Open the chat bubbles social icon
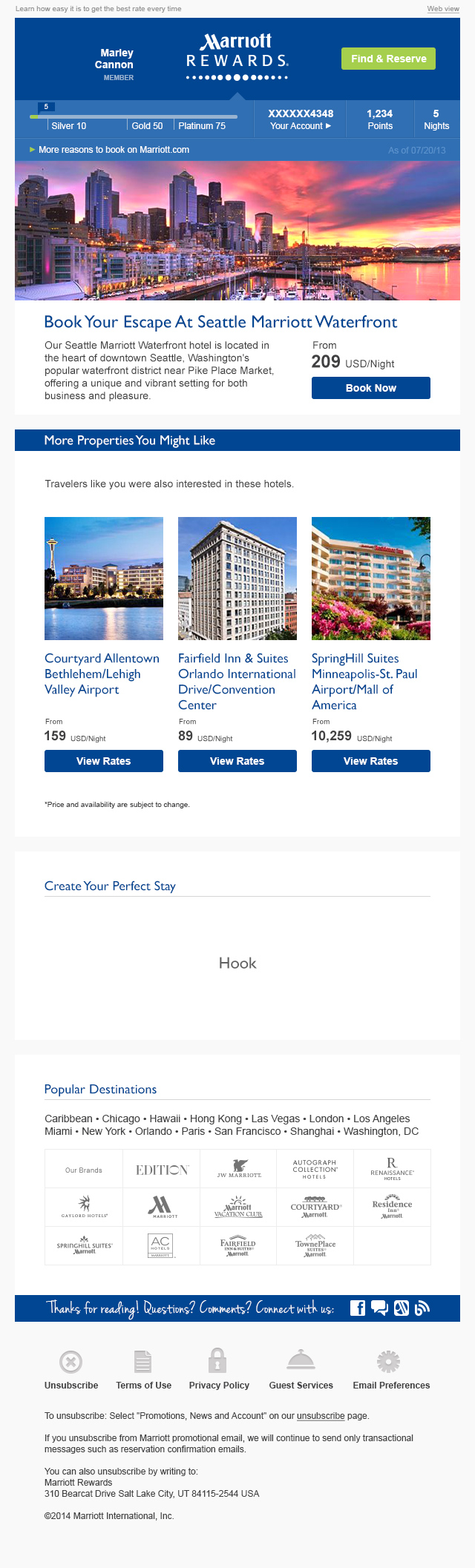Image resolution: width=475 pixels, height=1568 pixels. coord(379,1308)
